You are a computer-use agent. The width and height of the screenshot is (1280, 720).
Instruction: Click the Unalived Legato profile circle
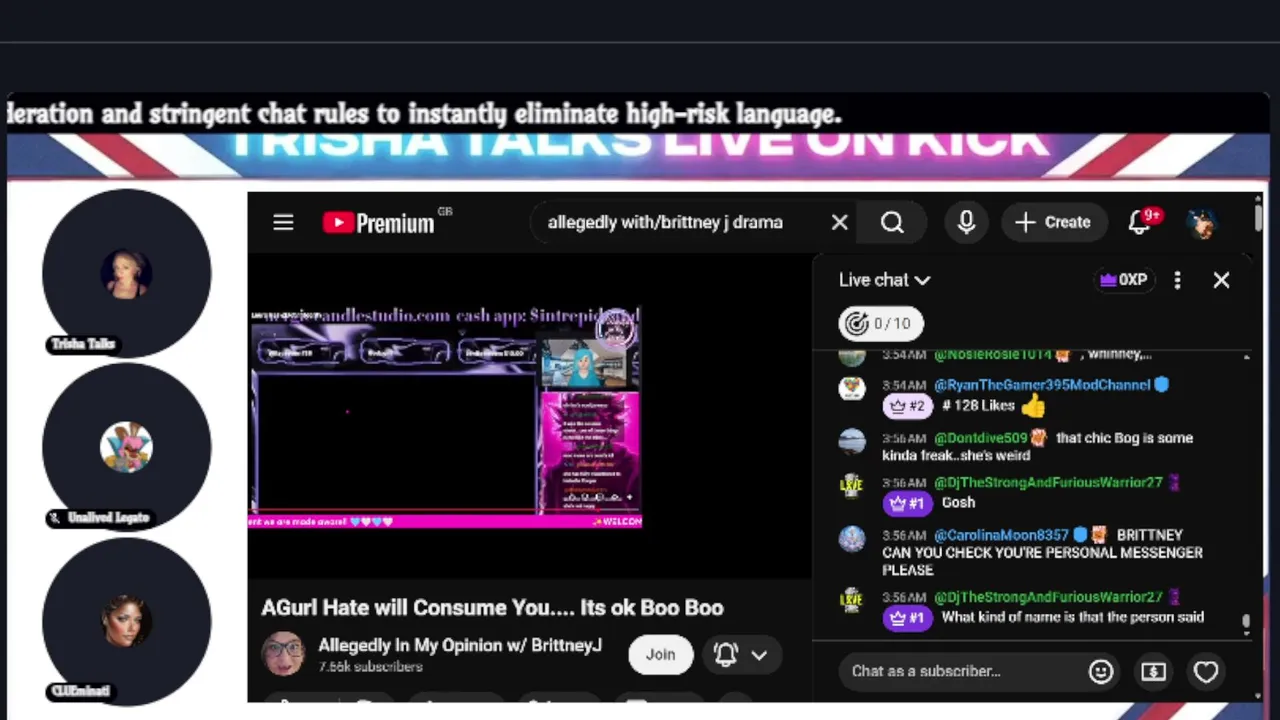point(126,446)
